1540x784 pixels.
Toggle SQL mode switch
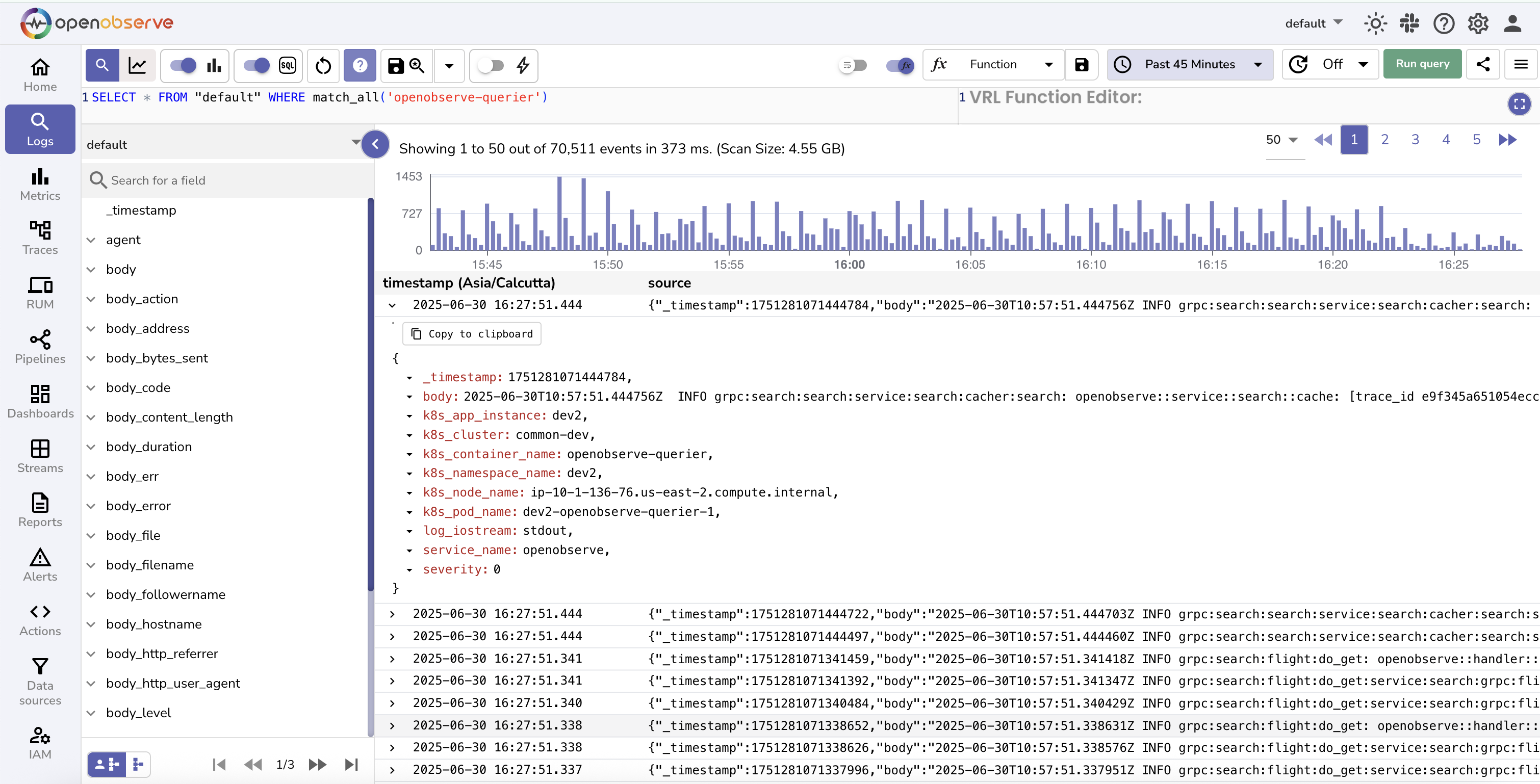pos(256,65)
